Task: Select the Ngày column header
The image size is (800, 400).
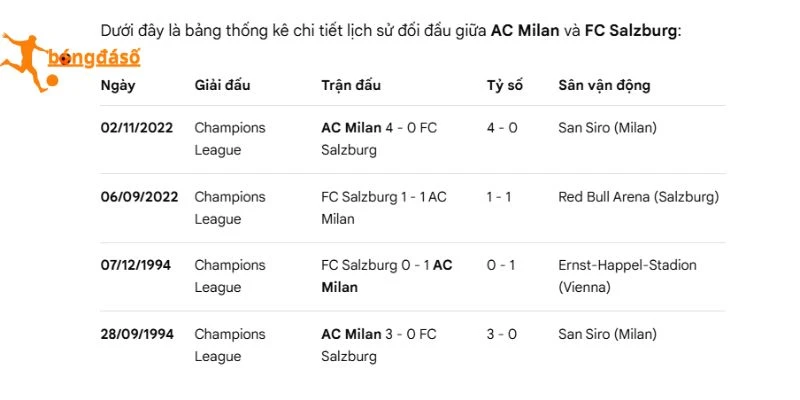Action: click(118, 86)
